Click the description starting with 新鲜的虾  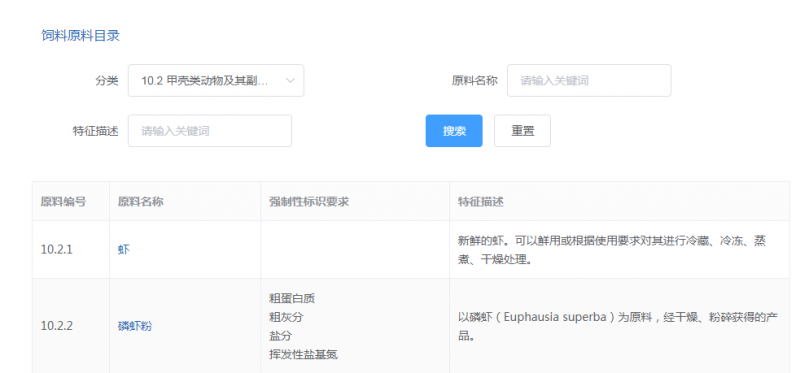point(612,250)
